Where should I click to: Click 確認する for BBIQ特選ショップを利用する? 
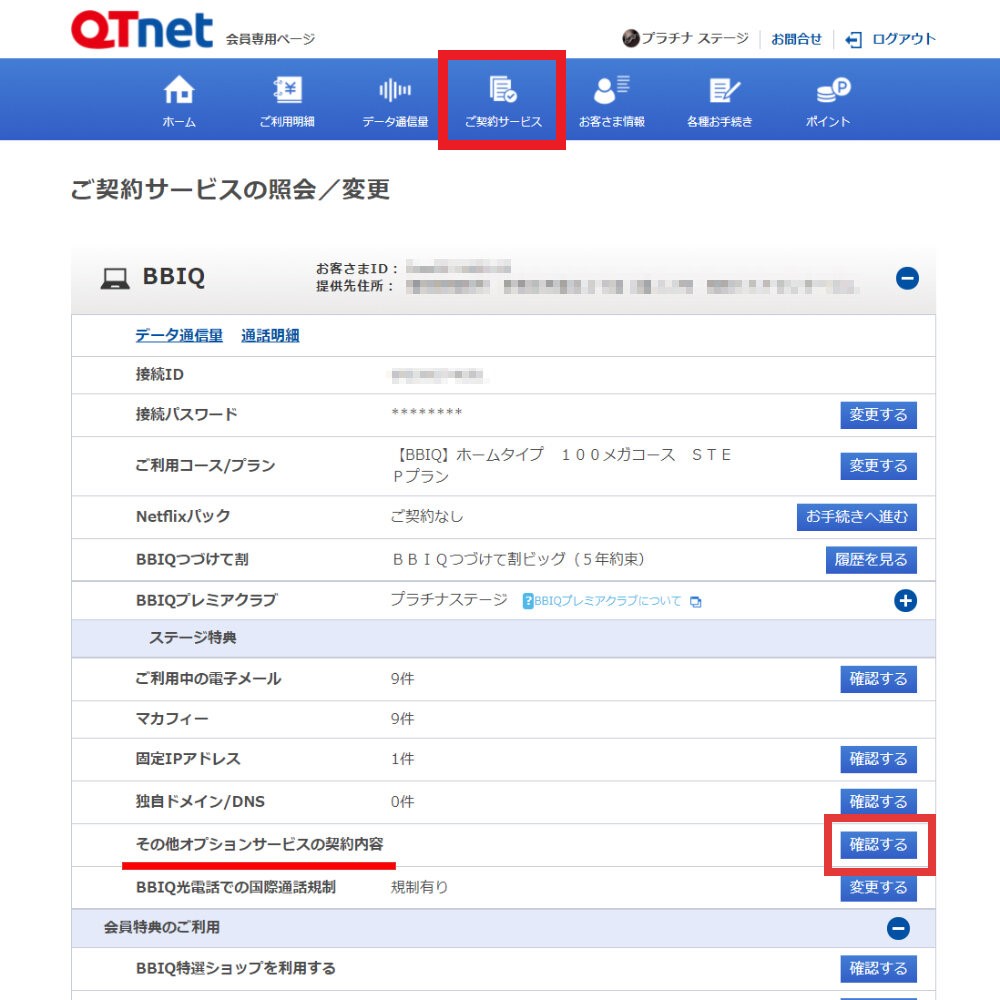pyautogui.click(x=878, y=969)
